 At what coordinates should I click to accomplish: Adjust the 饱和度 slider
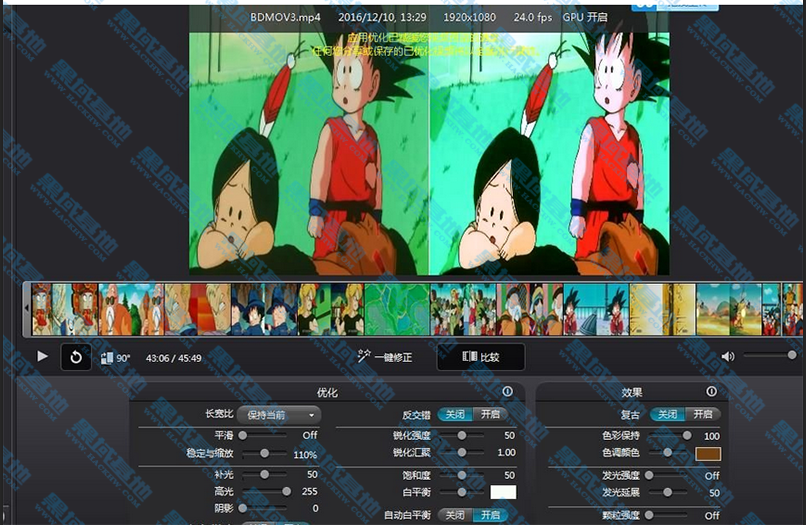[x=462, y=475]
